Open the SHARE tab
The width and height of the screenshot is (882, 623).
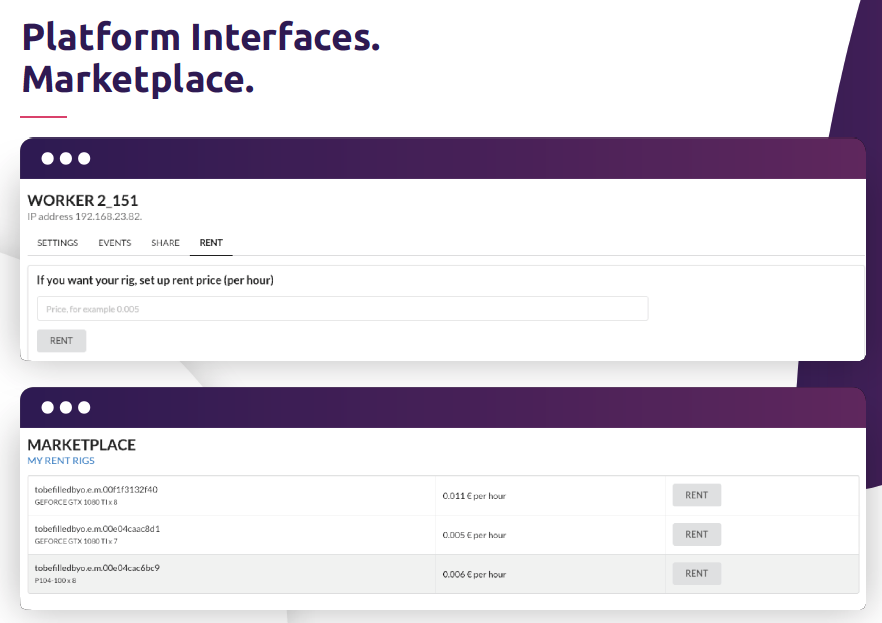click(x=165, y=243)
